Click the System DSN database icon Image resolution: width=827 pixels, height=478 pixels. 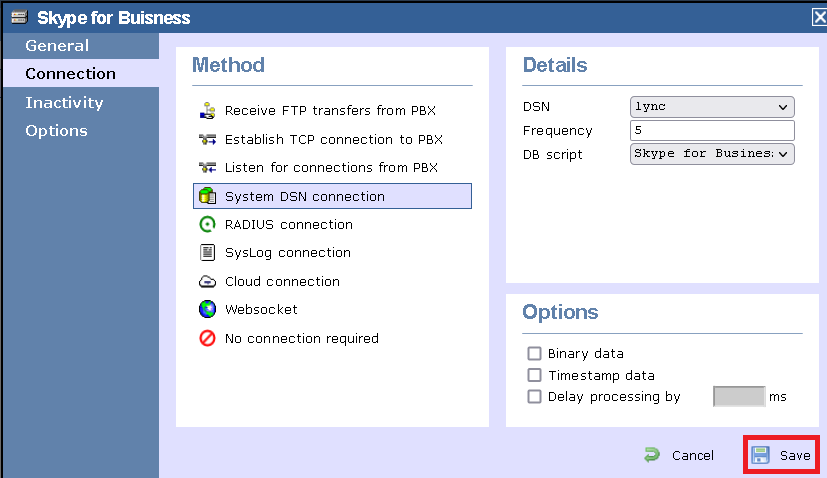(207, 196)
